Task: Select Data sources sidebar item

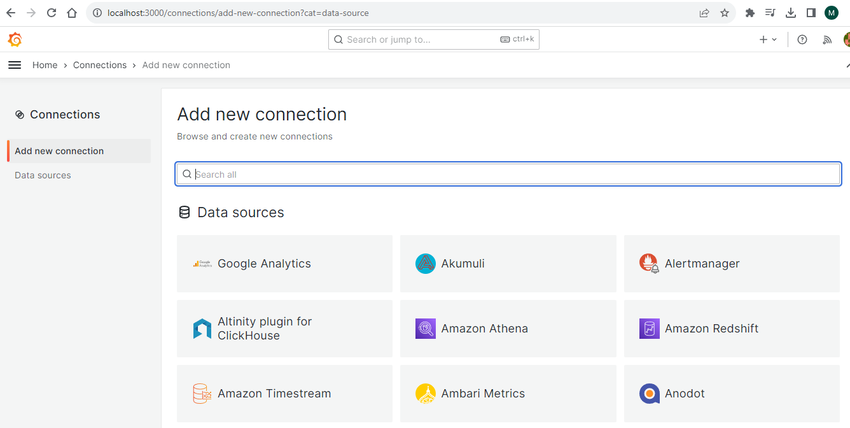Action: 43,176
